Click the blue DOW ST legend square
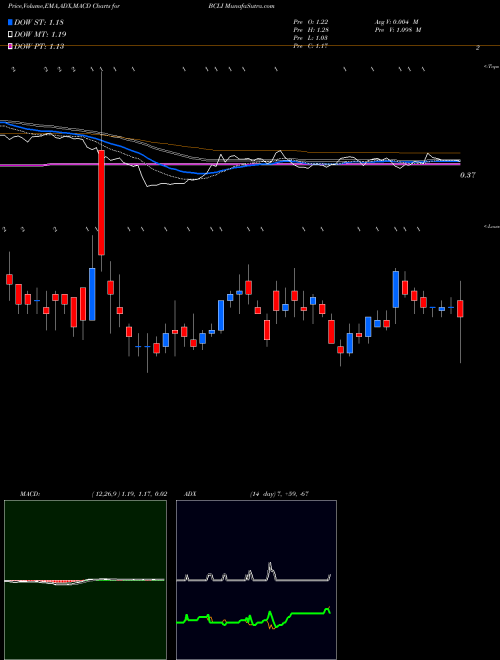The image size is (500, 660). [10, 22]
